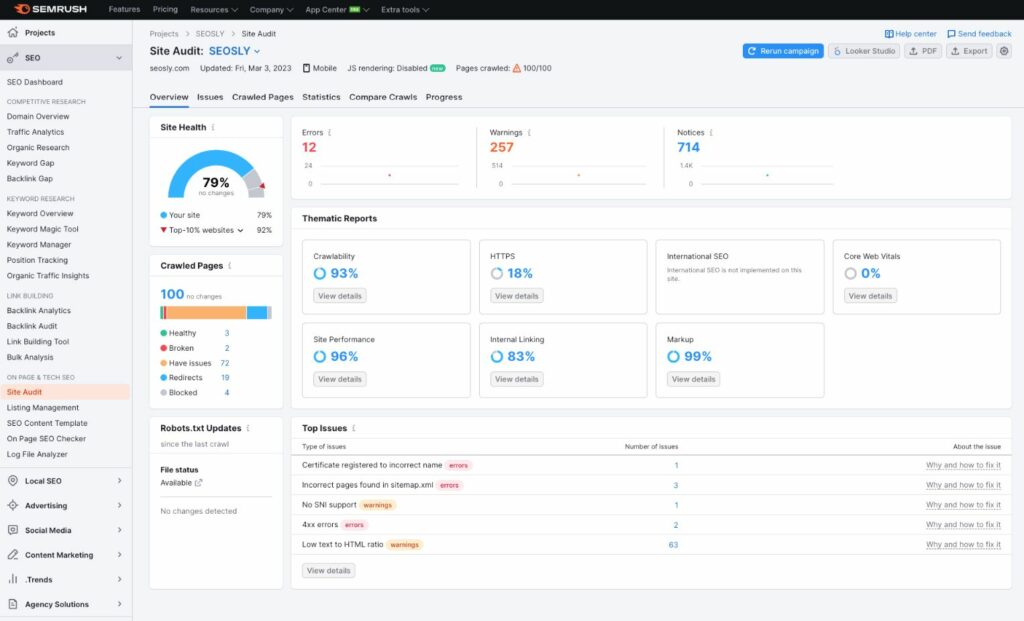This screenshot has width=1024, height=621.
Task: Click the Robots.txt available file link icon
Action: point(198,483)
